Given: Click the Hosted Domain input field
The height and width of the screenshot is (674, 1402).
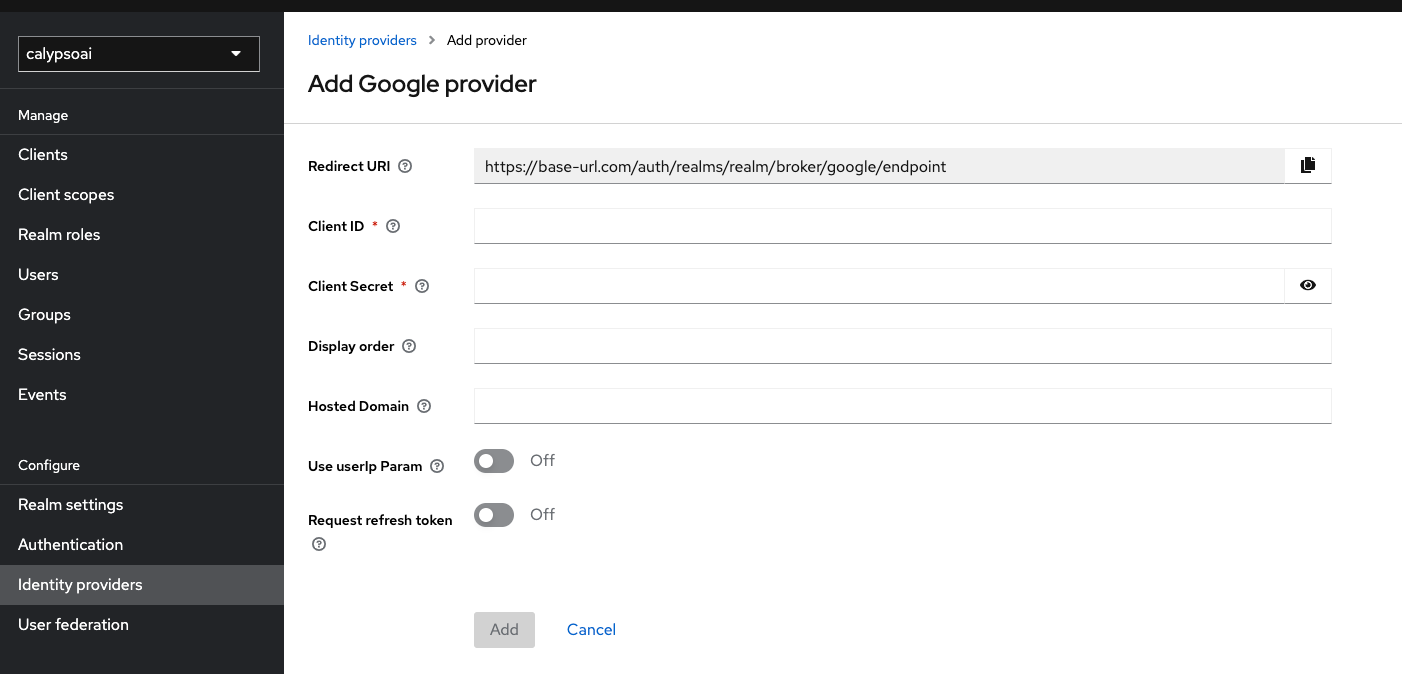Looking at the screenshot, I should click(x=902, y=406).
